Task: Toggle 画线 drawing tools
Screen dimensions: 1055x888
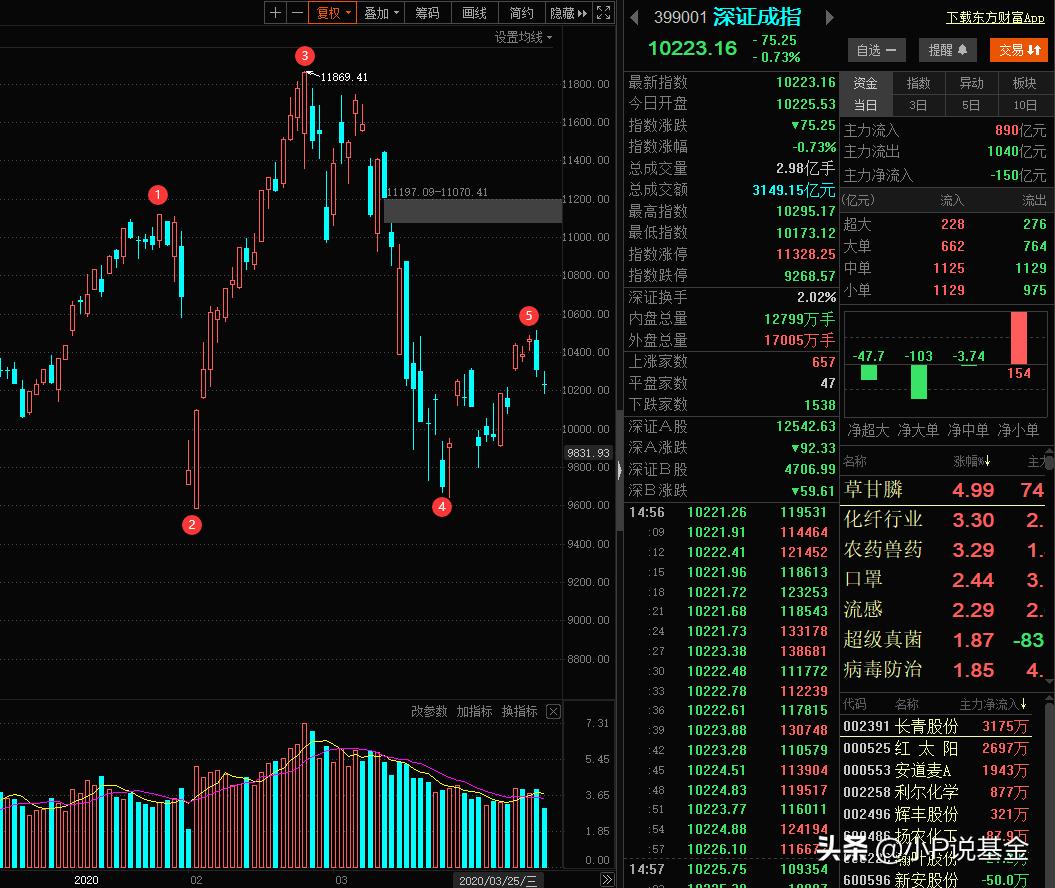Action: point(474,13)
